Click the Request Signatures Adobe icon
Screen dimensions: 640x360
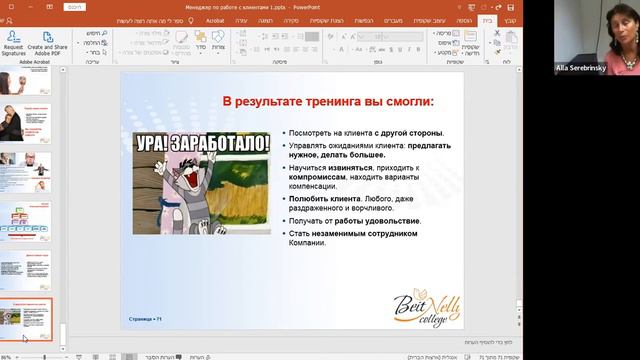pyautogui.click(x=13, y=37)
